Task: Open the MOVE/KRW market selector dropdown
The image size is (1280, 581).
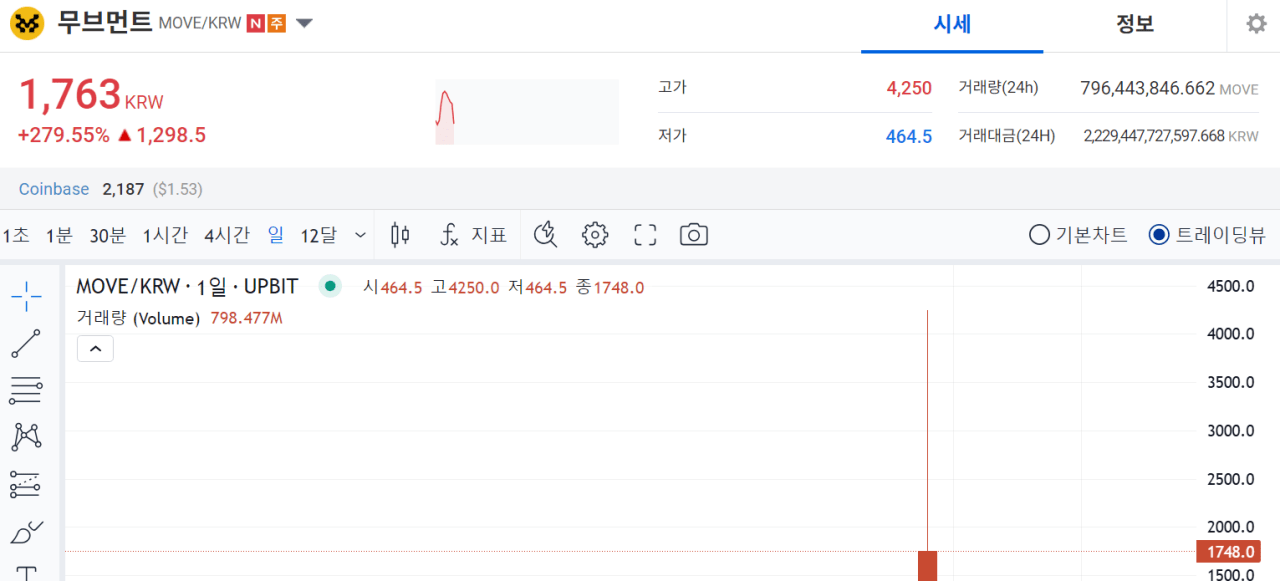Action: [x=305, y=23]
